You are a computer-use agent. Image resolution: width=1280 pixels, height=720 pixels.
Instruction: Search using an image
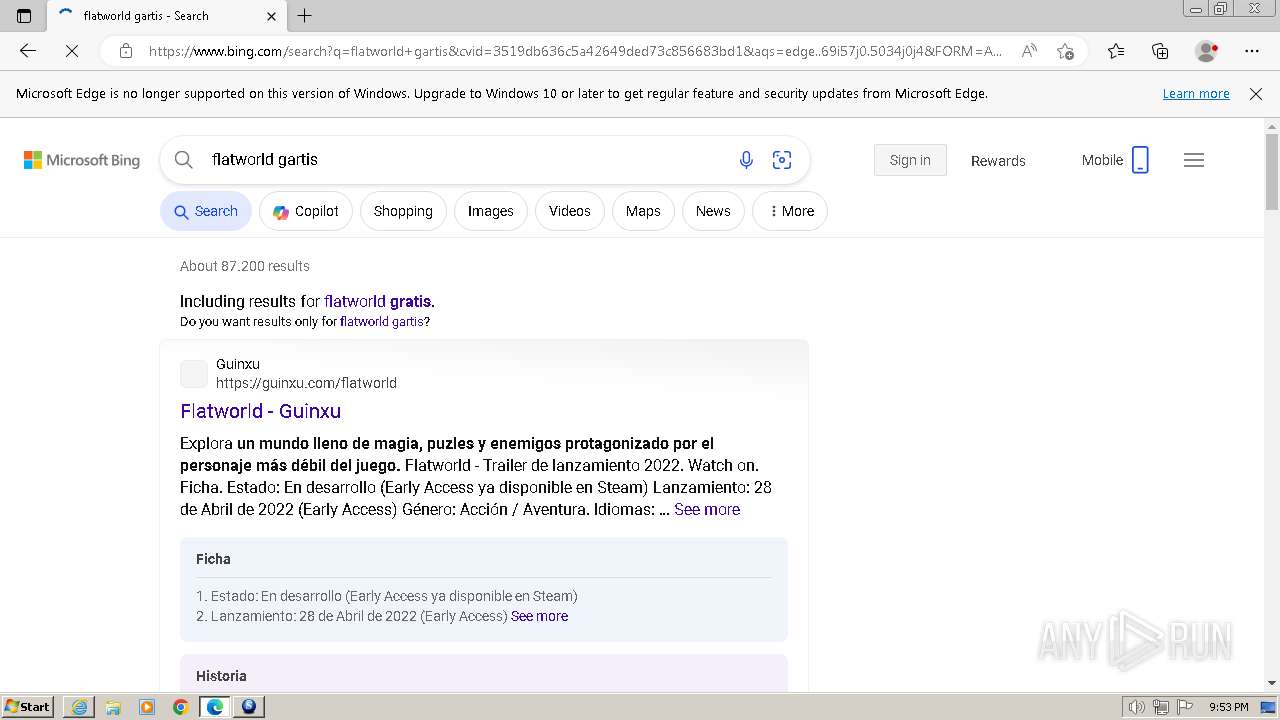[782, 160]
